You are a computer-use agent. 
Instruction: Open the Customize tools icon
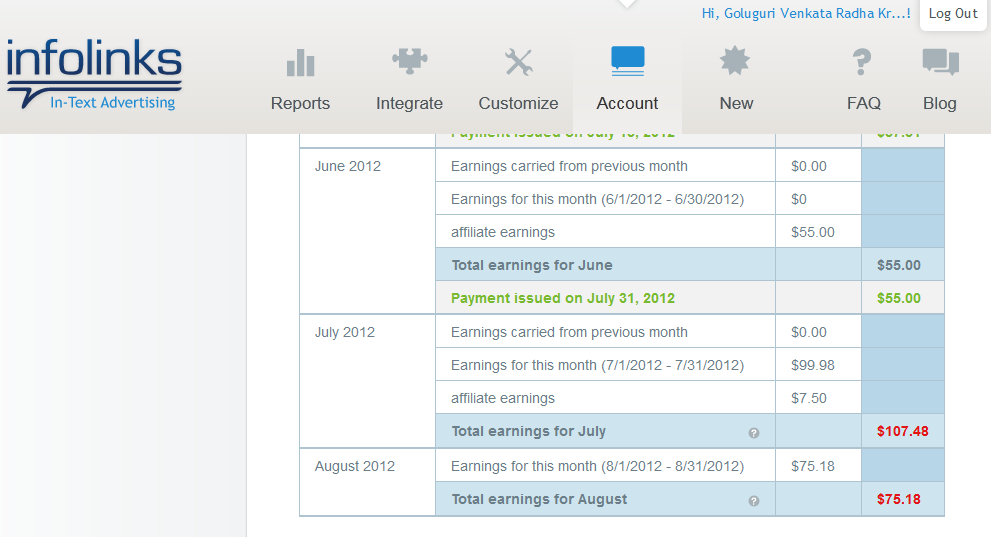coord(519,62)
